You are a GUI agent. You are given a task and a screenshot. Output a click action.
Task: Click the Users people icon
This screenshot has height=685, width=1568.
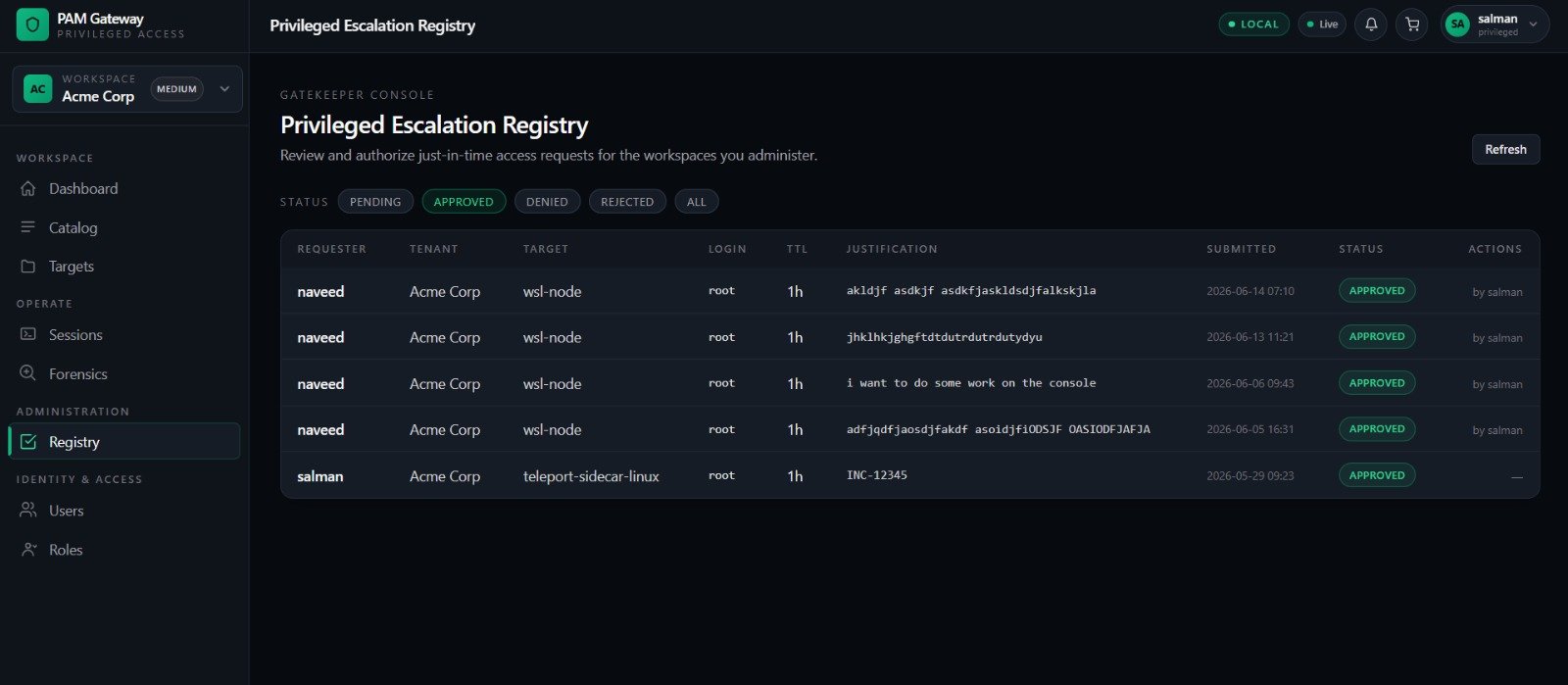(28, 511)
